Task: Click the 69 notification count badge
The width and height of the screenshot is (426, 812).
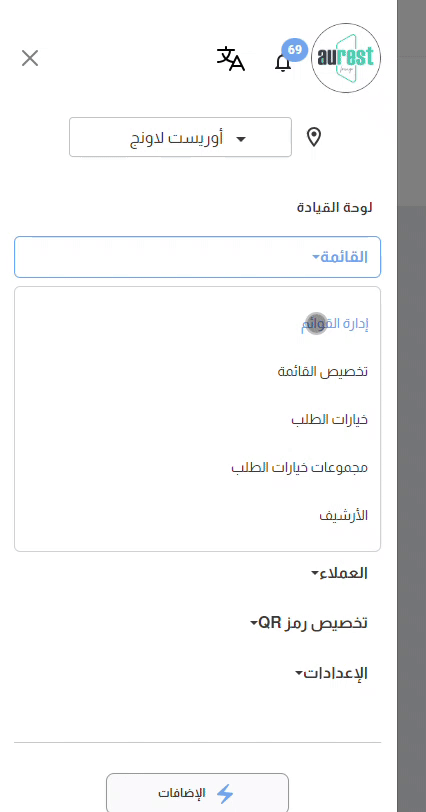Action: pyautogui.click(x=295, y=50)
